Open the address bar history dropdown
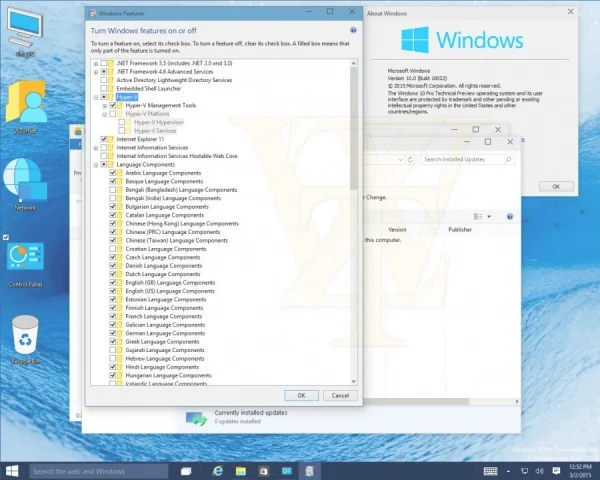Screen dimensions: 600x480 (x=401, y=159)
